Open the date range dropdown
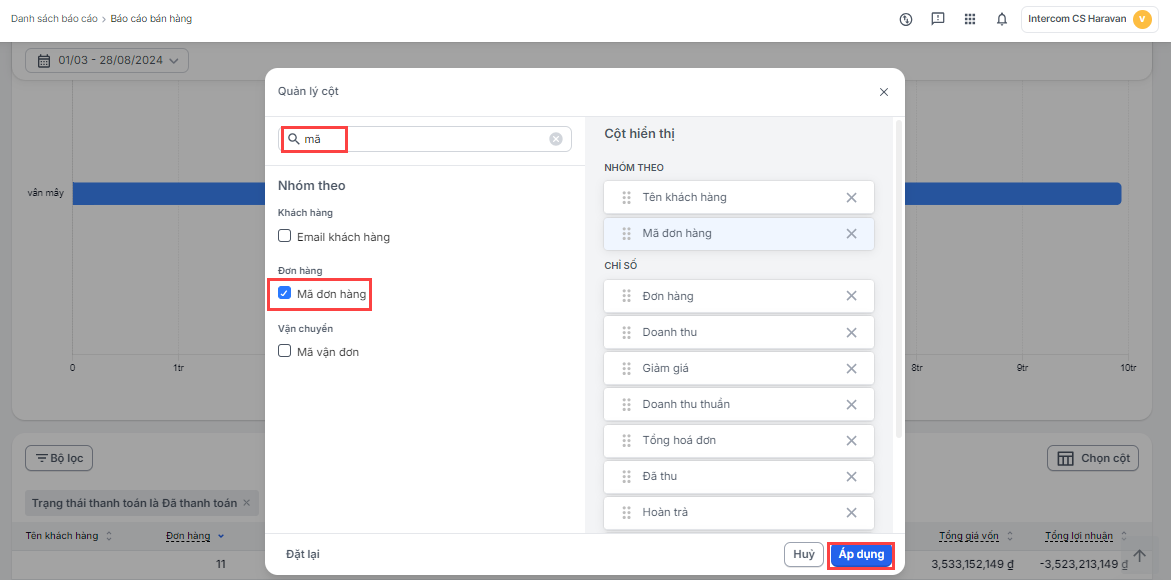Screen dimensions: 1171x580 (x=108, y=61)
